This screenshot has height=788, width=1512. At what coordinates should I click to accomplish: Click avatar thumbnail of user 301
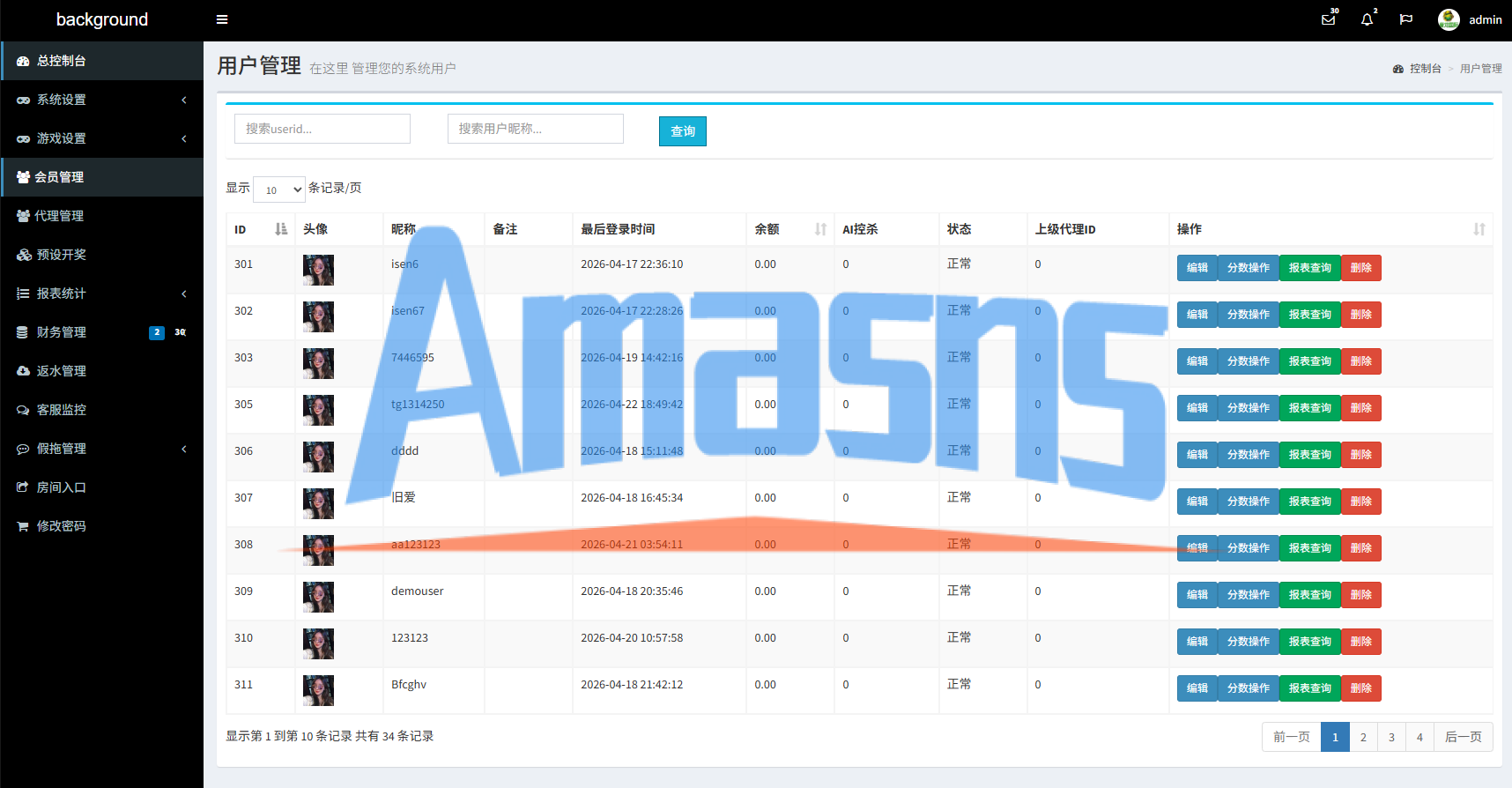318,270
